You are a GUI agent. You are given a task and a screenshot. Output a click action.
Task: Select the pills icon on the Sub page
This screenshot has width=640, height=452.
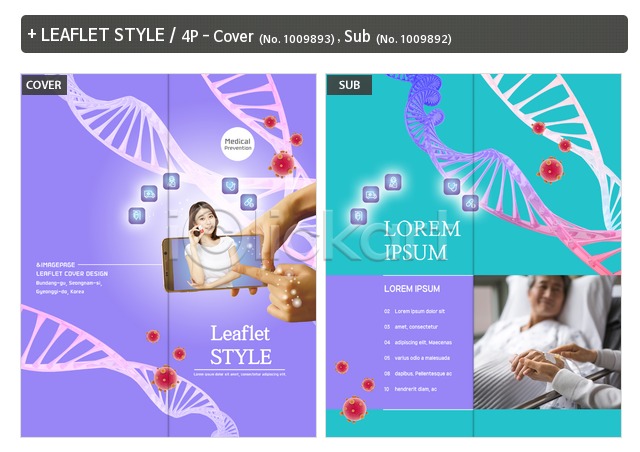470,203
